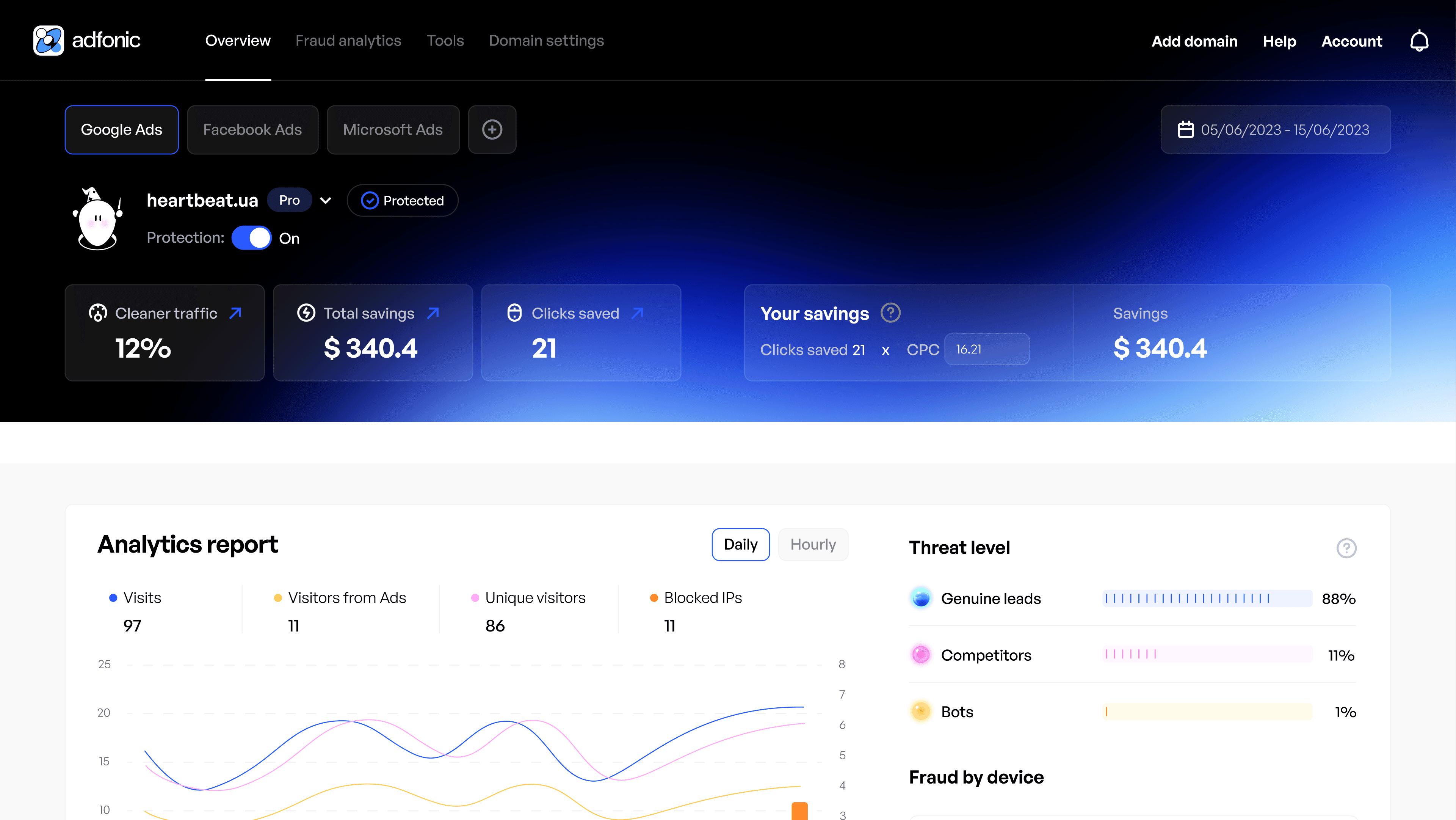Click the 88% Genuine leads value
Image resolution: width=1456 pixels, height=820 pixels.
[1338, 599]
